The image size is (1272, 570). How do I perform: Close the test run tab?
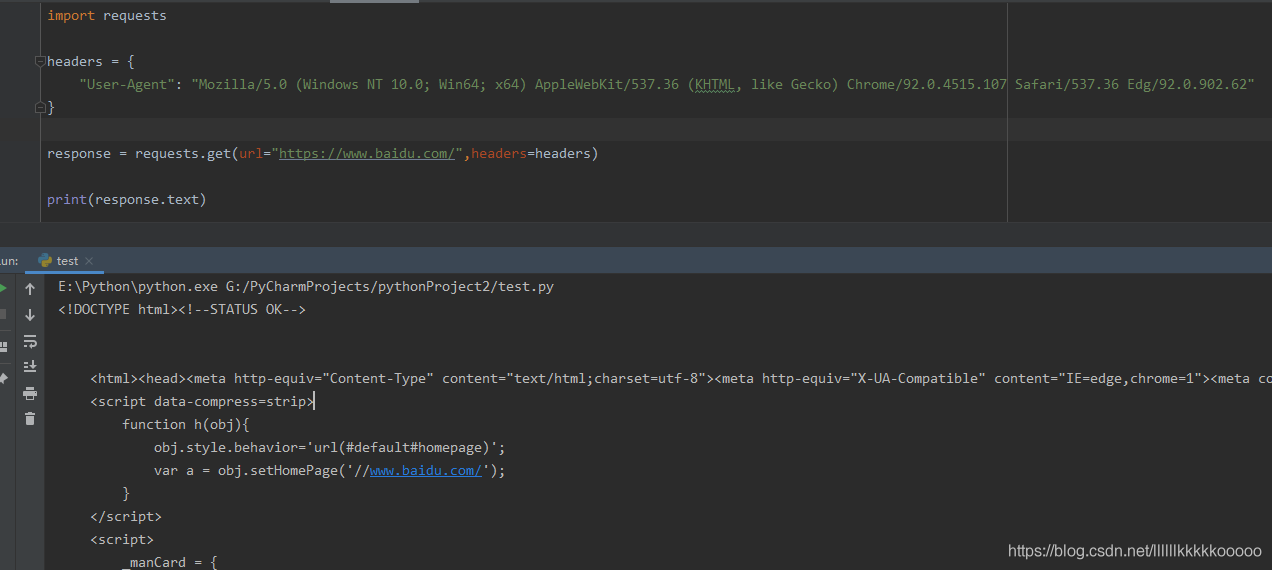click(x=90, y=261)
